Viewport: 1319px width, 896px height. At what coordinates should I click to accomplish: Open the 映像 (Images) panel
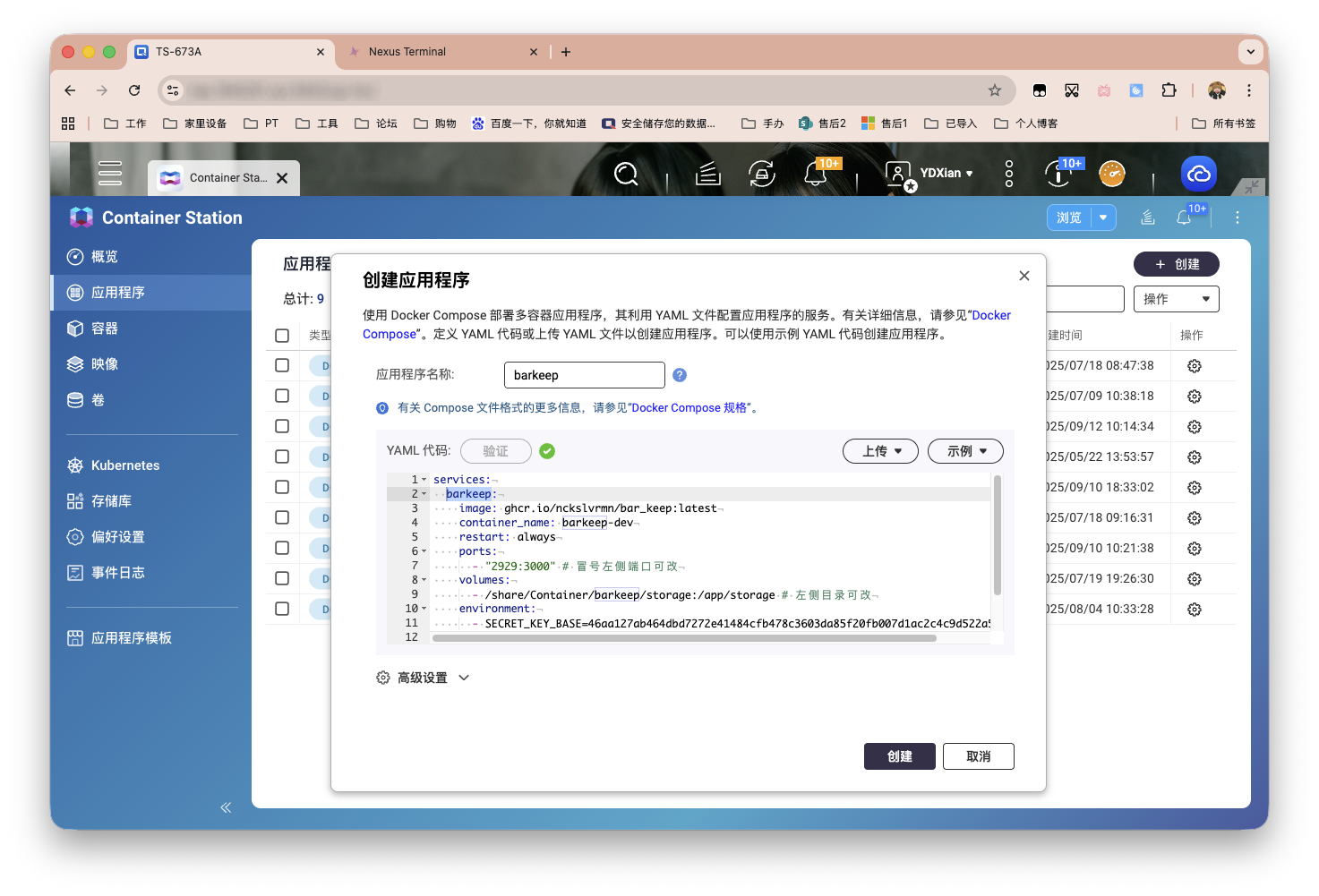pyautogui.click(x=105, y=363)
